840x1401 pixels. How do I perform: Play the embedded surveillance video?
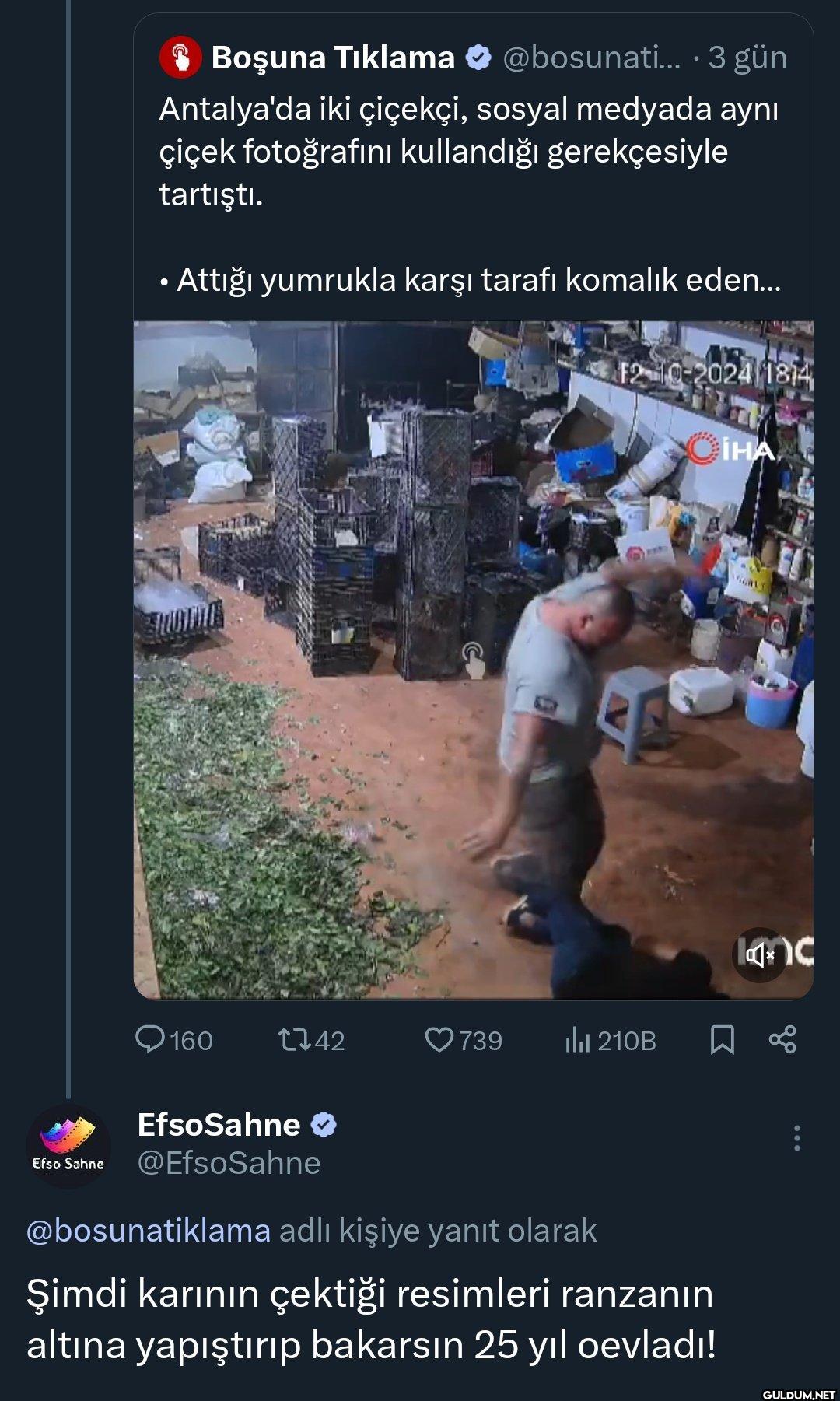[x=473, y=660]
